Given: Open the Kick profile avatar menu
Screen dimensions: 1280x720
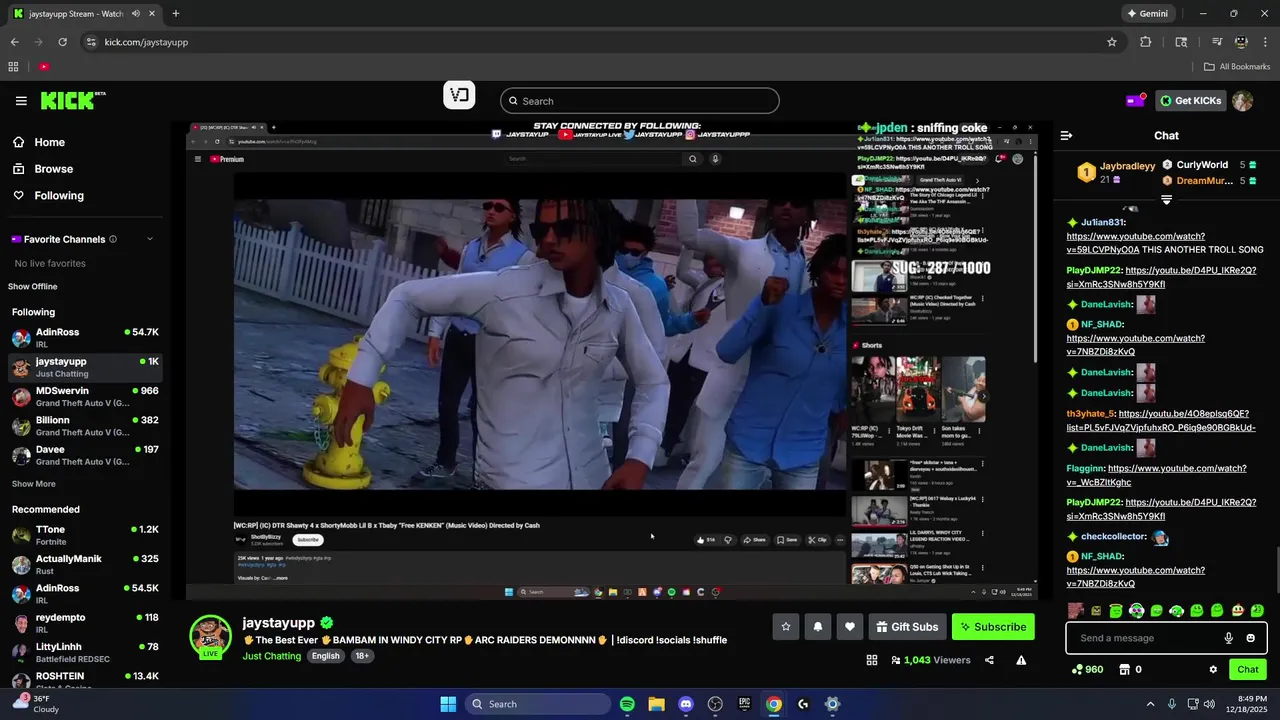Looking at the screenshot, I should [1243, 101].
